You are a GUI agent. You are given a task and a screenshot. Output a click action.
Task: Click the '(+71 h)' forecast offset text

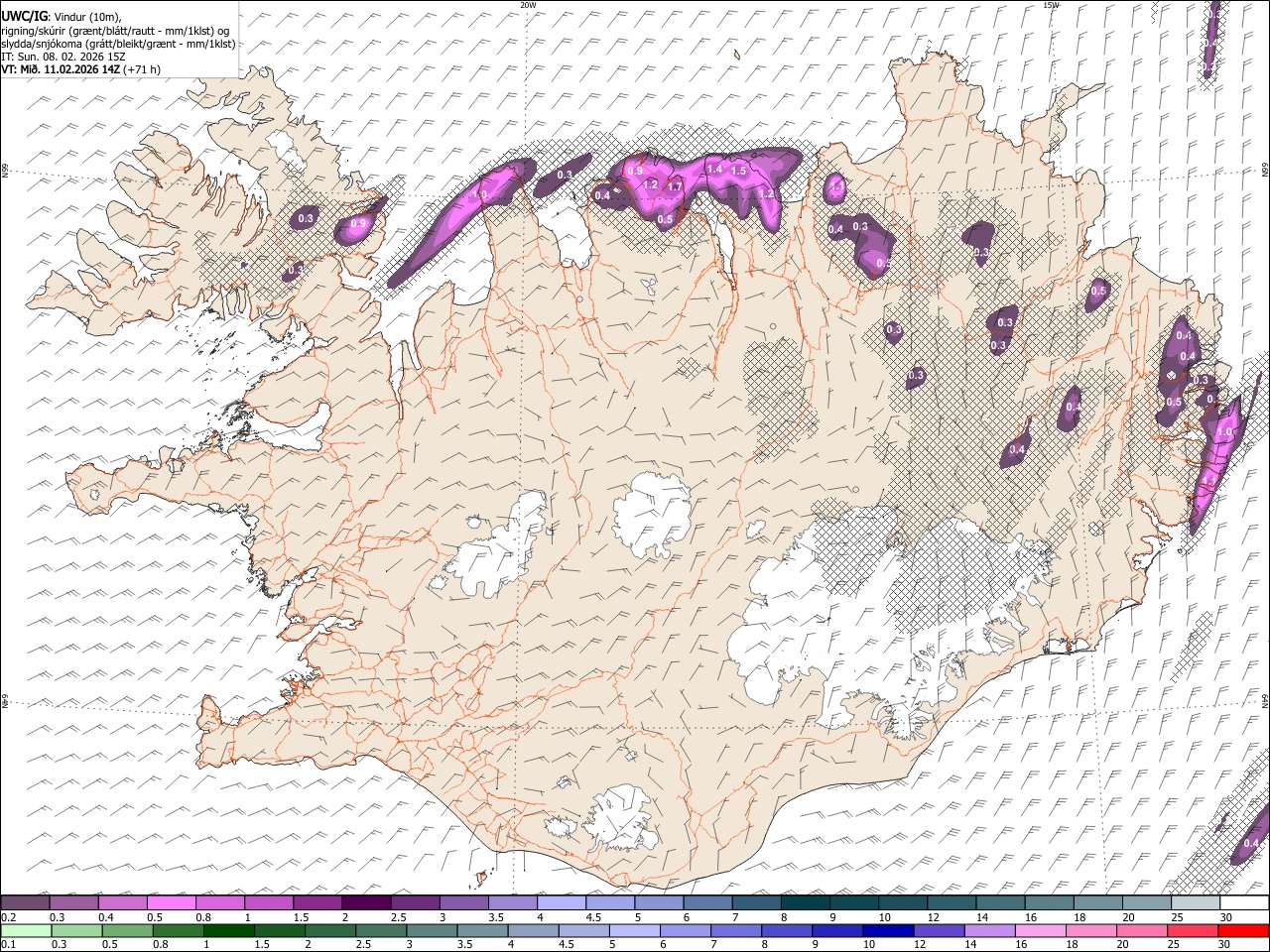(x=143, y=69)
